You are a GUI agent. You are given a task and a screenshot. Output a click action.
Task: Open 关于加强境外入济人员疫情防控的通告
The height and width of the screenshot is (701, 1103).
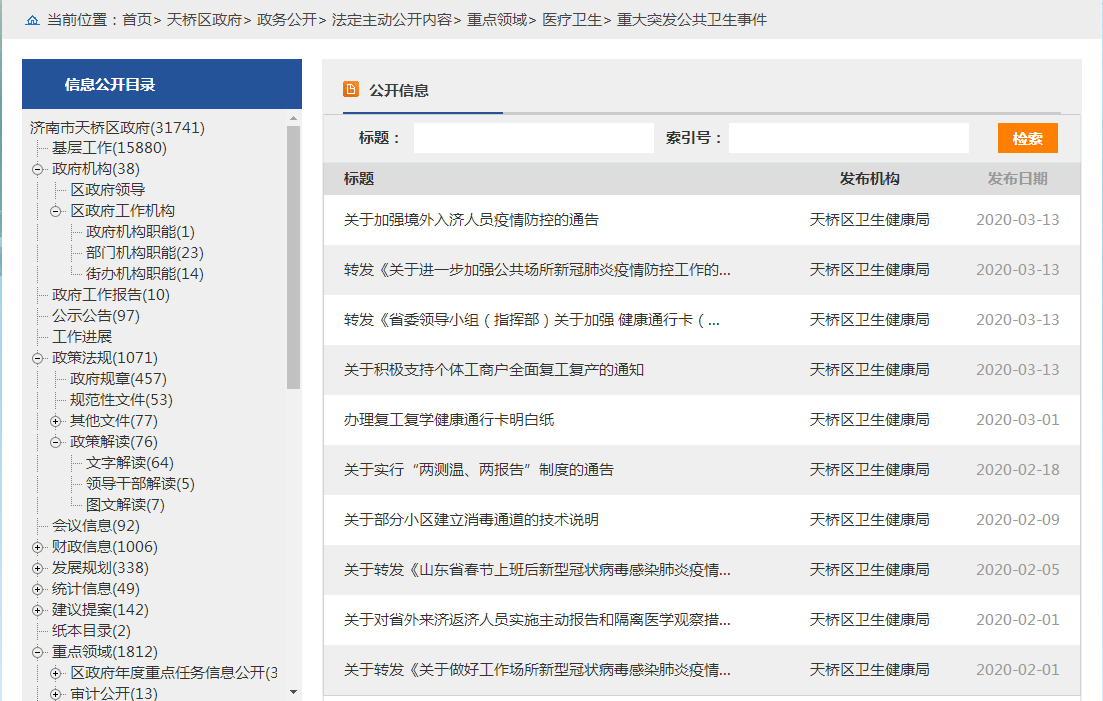click(x=471, y=220)
